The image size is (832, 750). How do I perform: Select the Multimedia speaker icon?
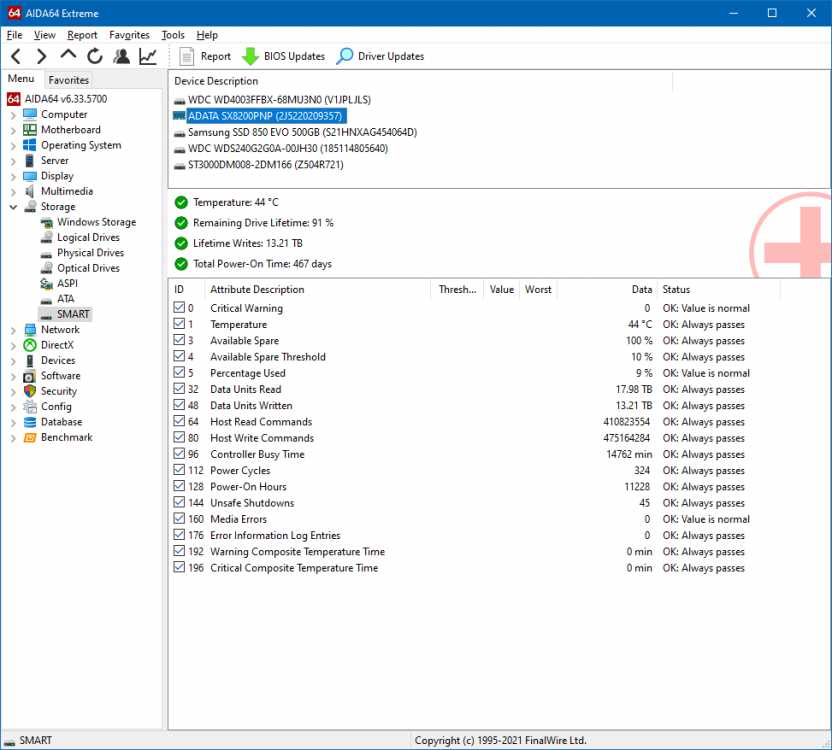(x=30, y=192)
